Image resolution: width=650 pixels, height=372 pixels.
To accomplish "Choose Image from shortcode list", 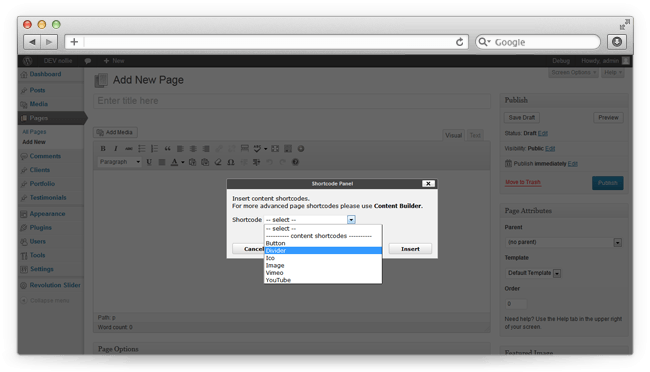I will point(323,265).
